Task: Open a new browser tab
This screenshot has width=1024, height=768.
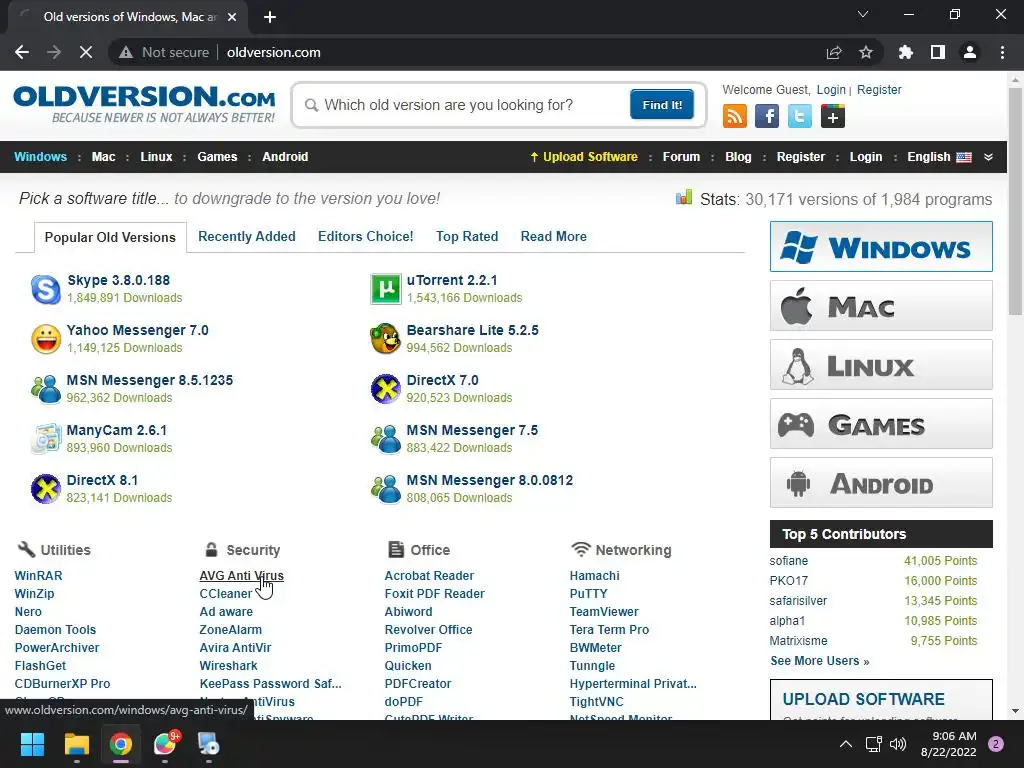Action: click(270, 17)
